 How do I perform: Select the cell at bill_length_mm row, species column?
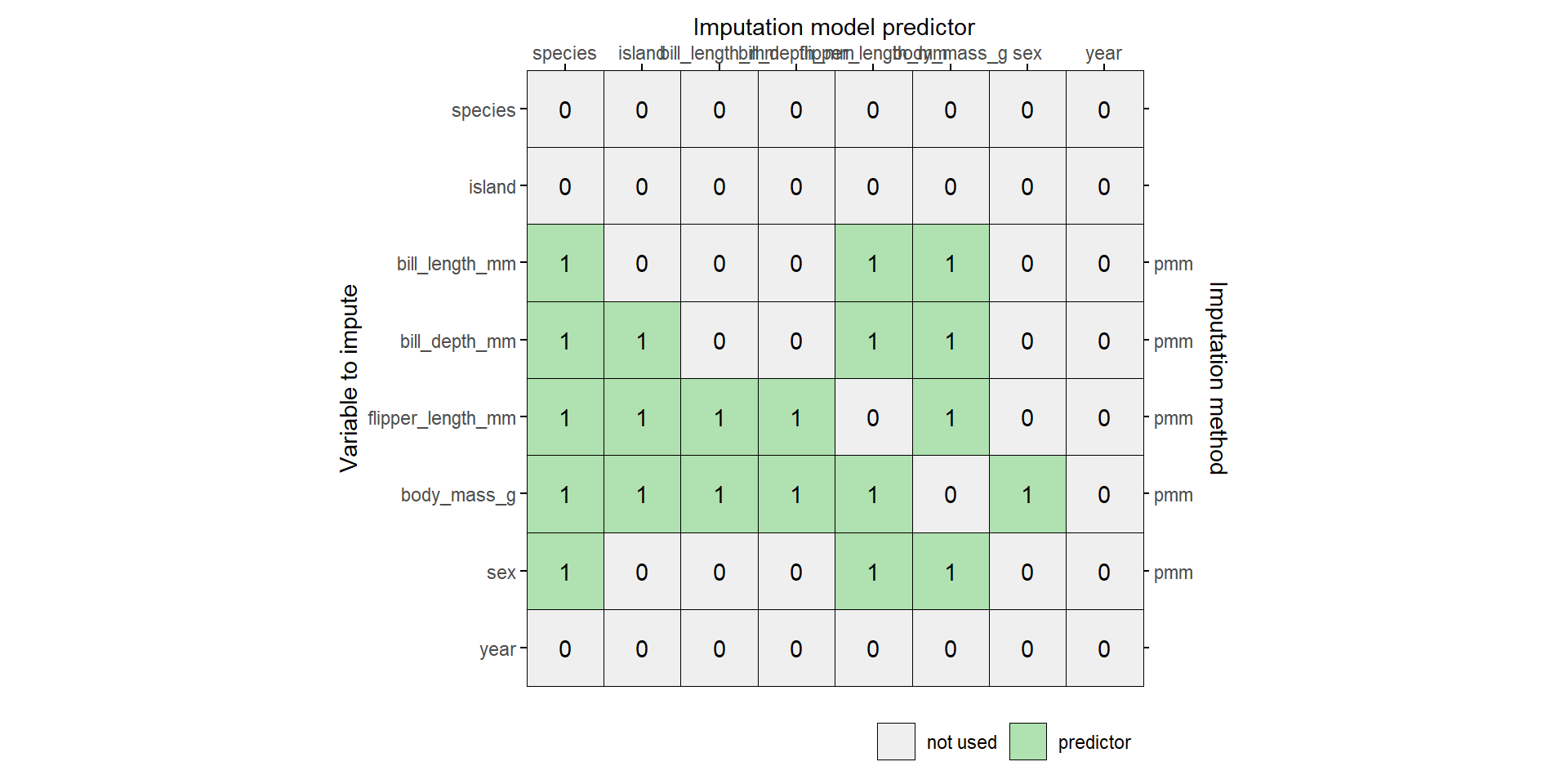pos(565,264)
